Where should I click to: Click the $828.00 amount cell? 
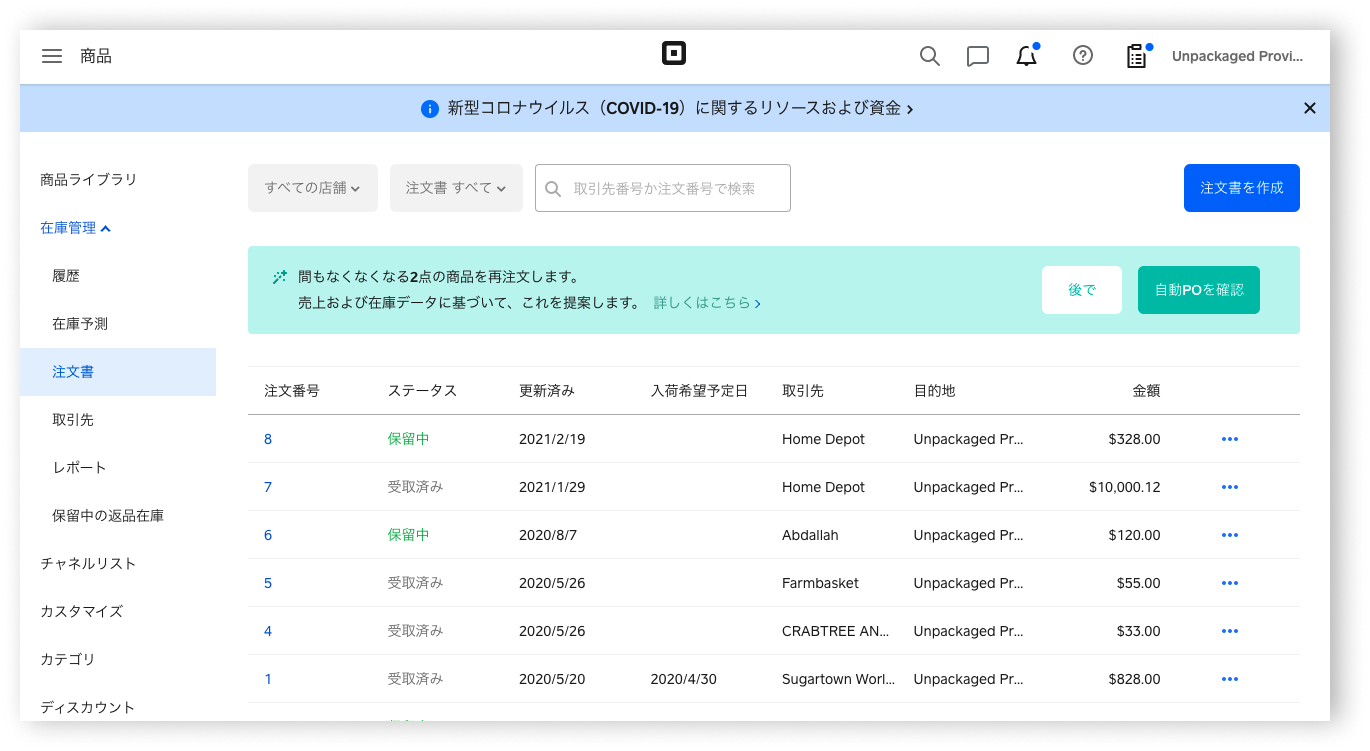point(1134,679)
